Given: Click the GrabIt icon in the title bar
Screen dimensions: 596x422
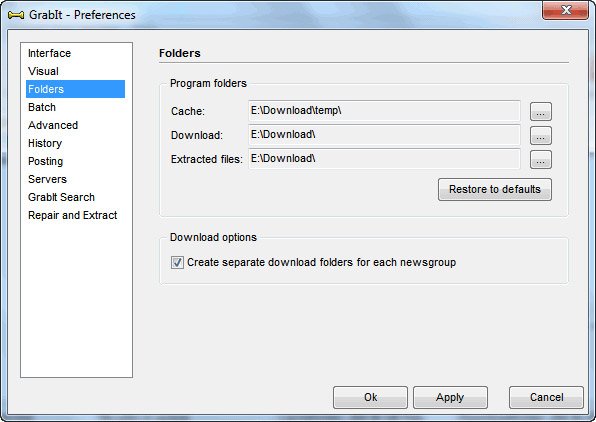Looking at the screenshot, I should (x=16, y=15).
